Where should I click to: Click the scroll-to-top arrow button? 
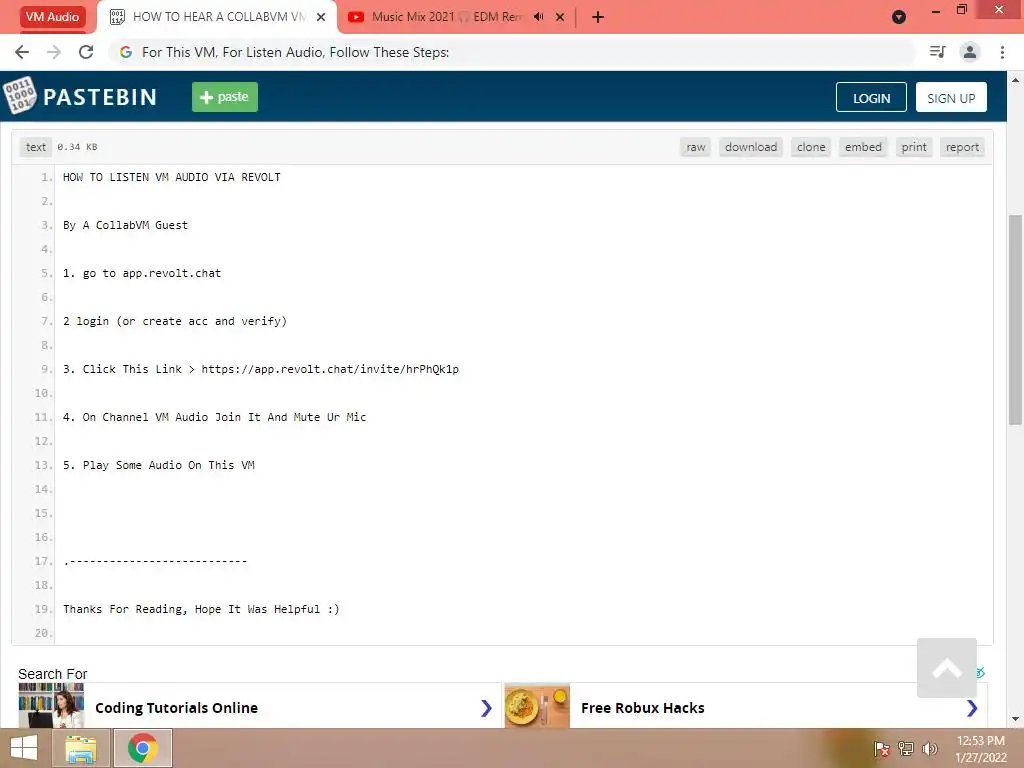(x=946, y=668)
